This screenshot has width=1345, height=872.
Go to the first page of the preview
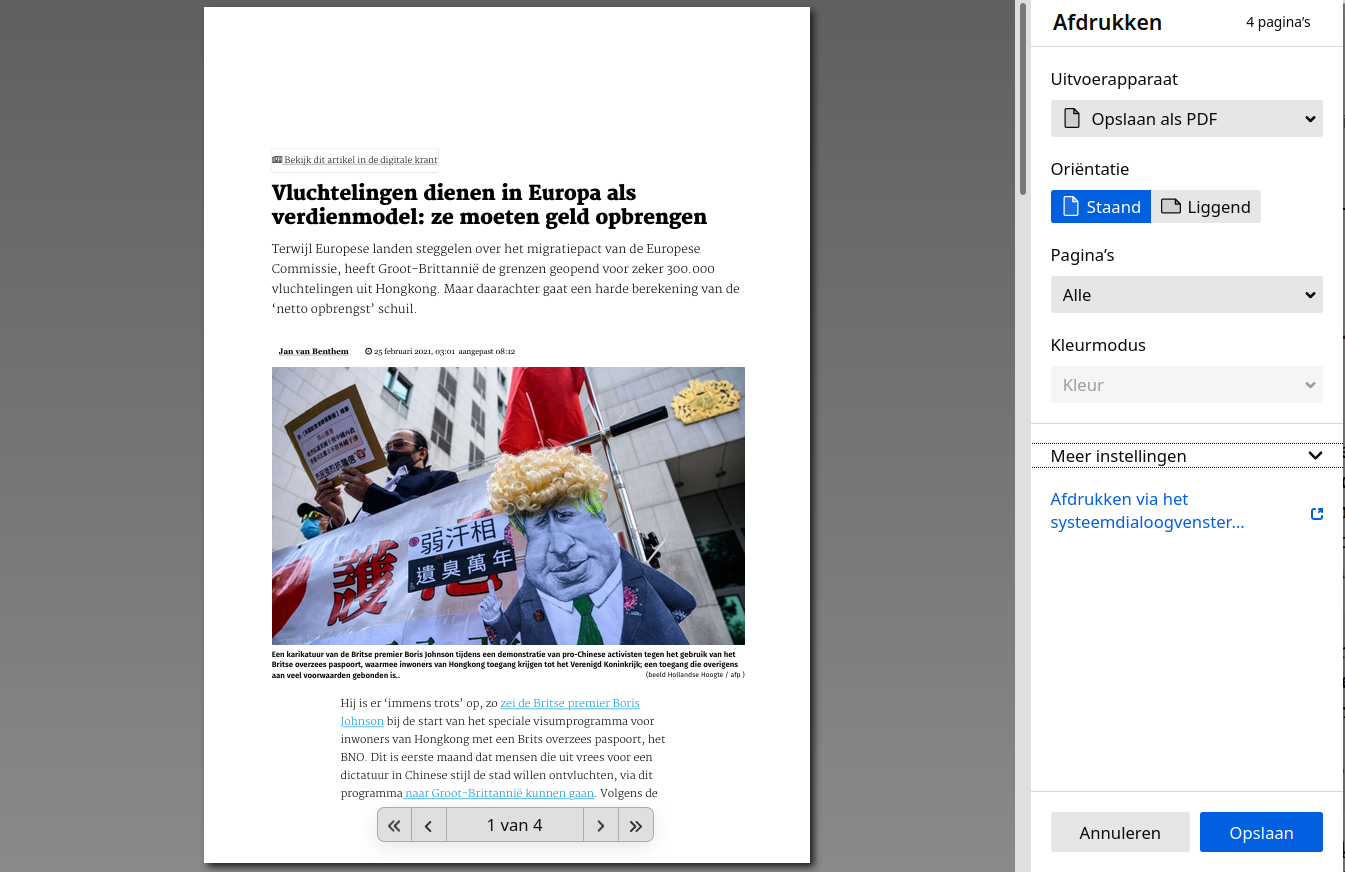coord(394,825)
